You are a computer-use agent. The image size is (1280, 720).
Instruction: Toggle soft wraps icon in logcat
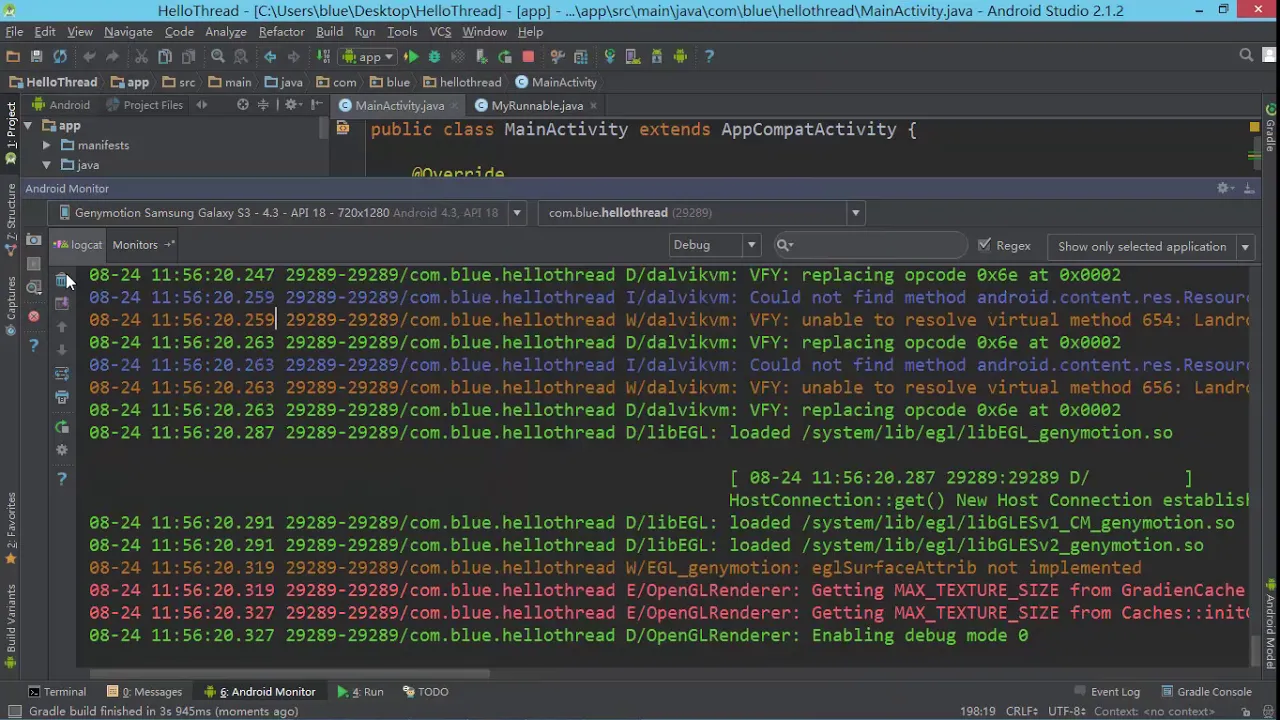[62, 374]
